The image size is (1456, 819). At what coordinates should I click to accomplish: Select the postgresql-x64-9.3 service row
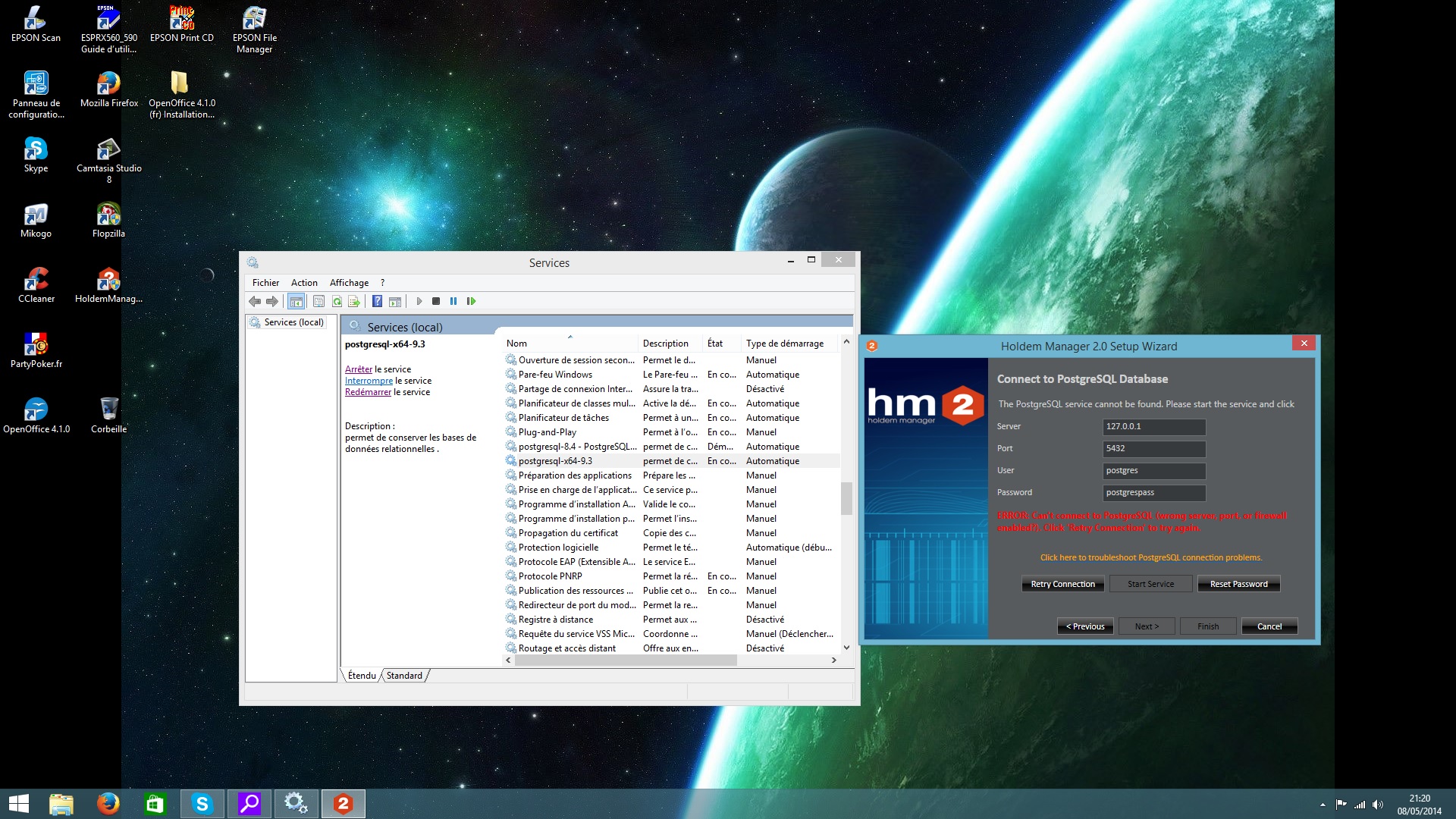(672, 461)
